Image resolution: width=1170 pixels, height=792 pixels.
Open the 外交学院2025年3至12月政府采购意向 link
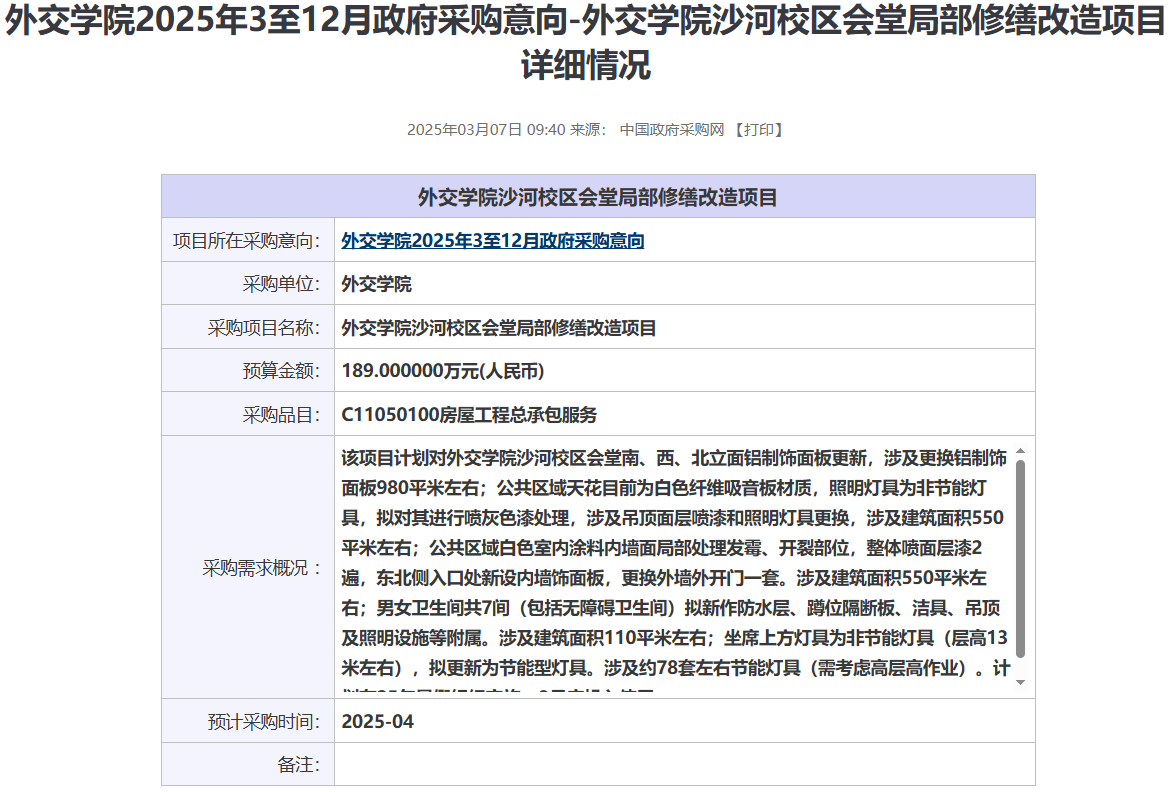[x=492, y=241]
